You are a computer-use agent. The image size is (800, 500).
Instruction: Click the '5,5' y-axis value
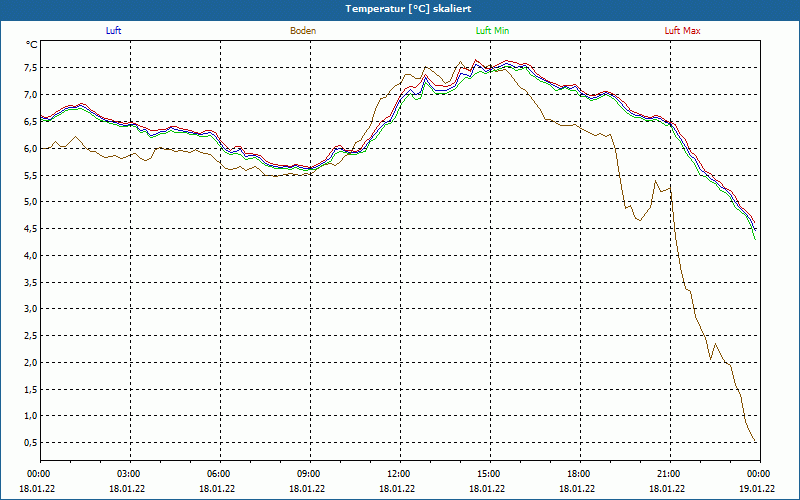pyautogui.click(x=31, y=176)
